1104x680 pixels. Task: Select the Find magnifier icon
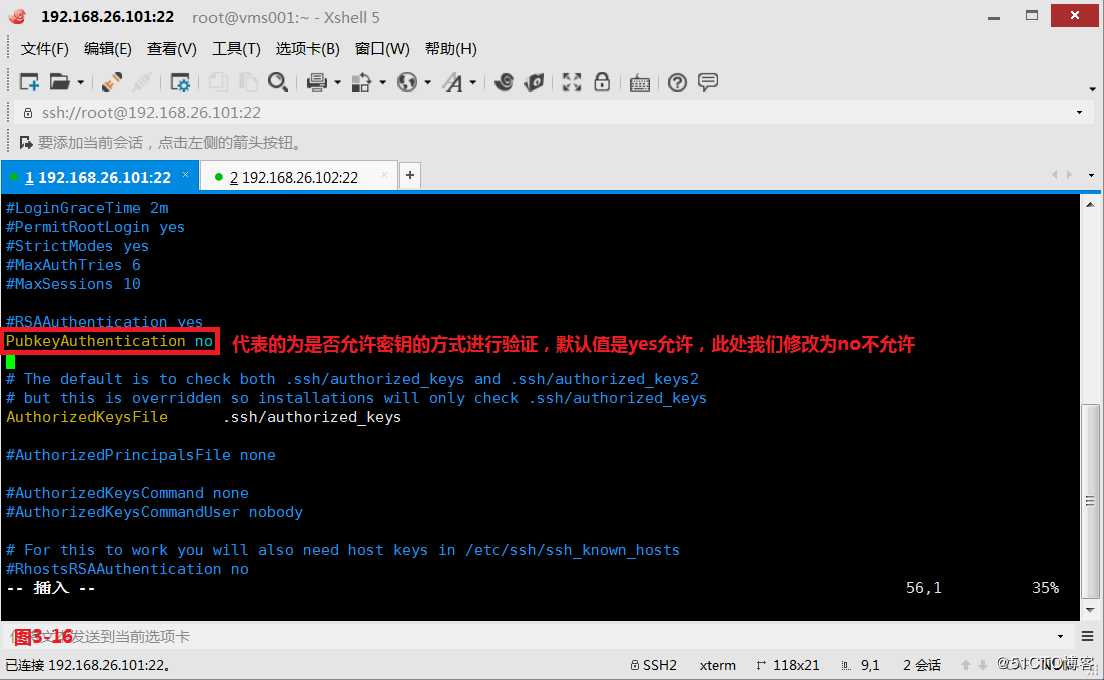pyautogui.click(x=277, y=81)
